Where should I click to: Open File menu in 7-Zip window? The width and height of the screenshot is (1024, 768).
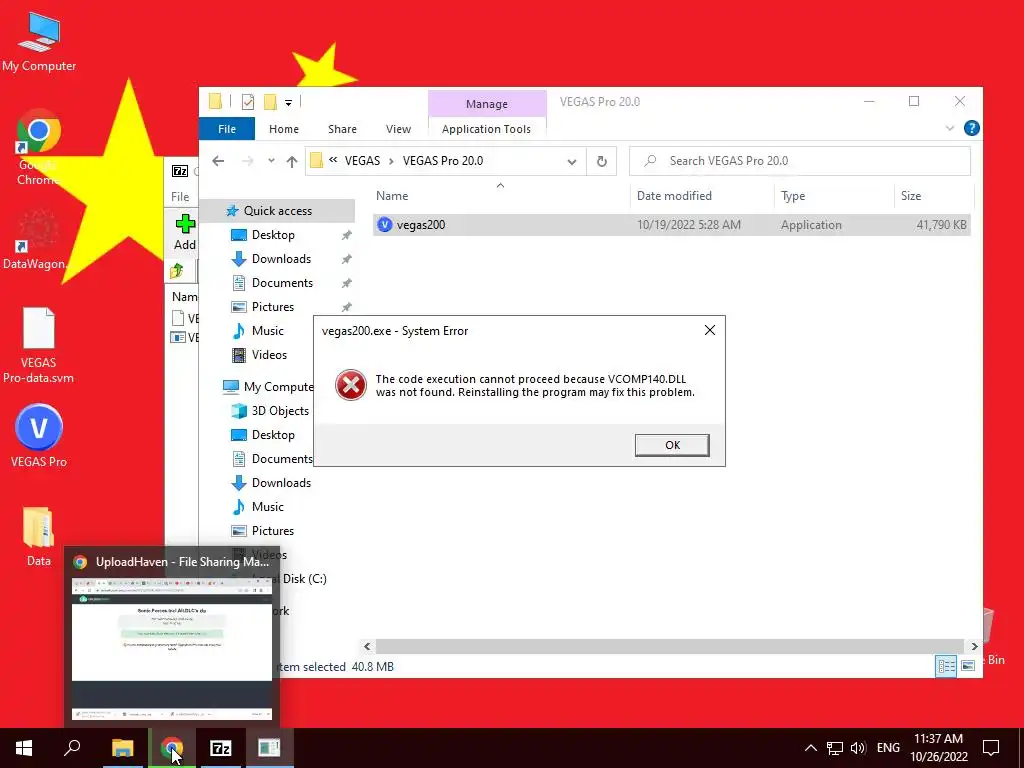point(180,197)
